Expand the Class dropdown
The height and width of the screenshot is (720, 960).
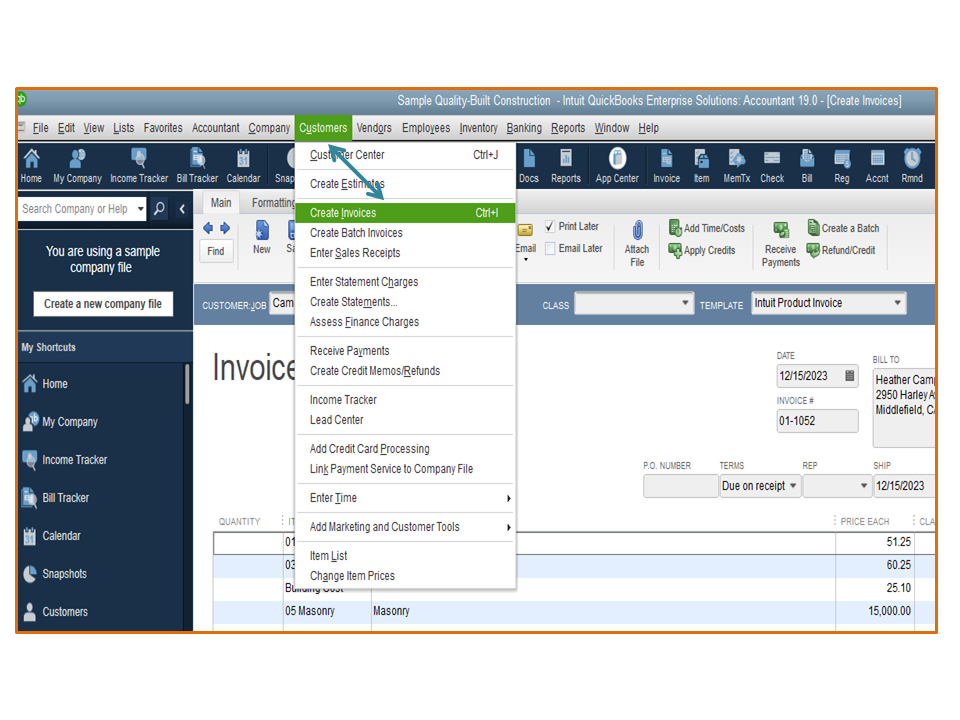pos(684,303)
